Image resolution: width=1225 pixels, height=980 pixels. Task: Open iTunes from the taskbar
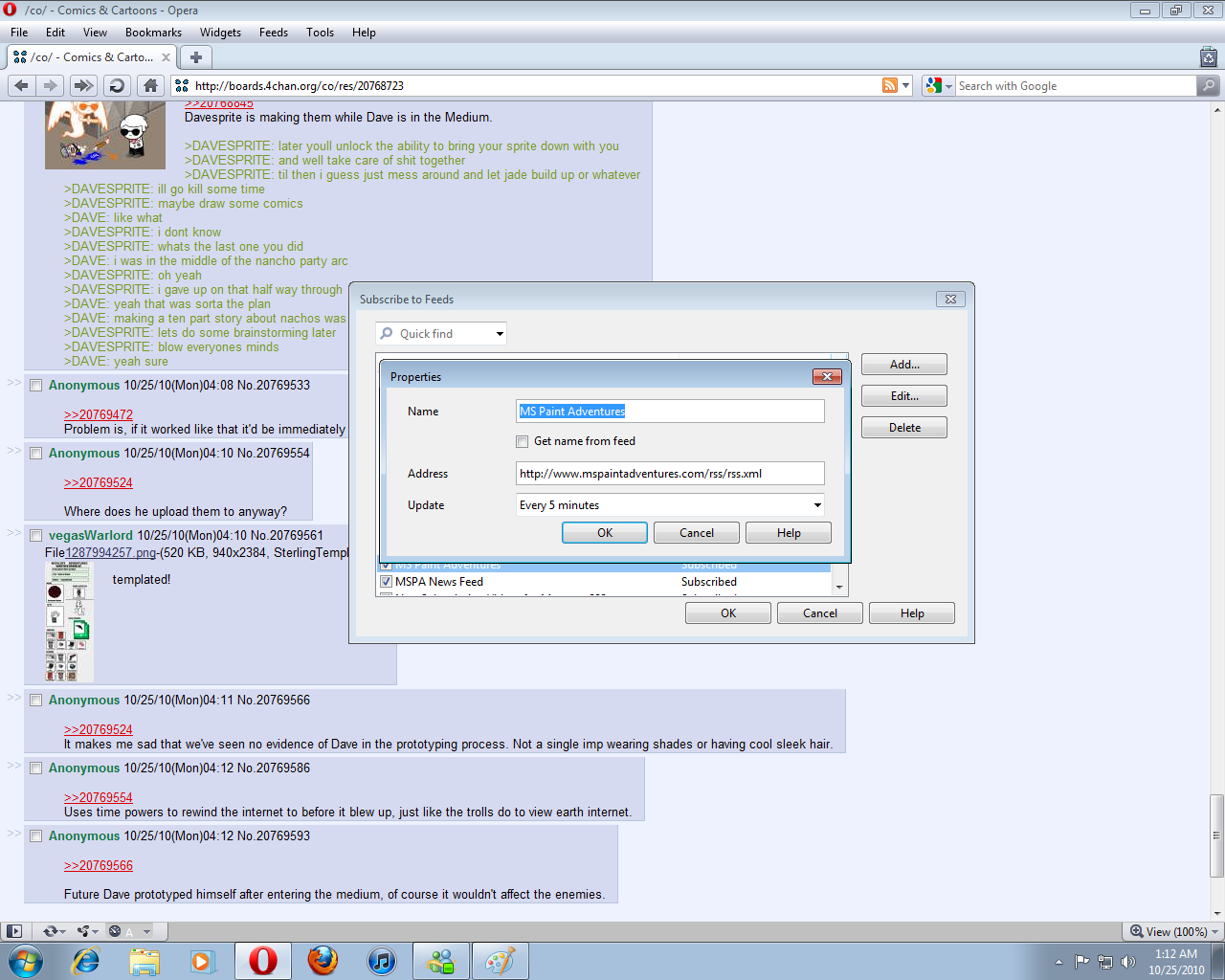pyautogui.click(x=382, y=961)
